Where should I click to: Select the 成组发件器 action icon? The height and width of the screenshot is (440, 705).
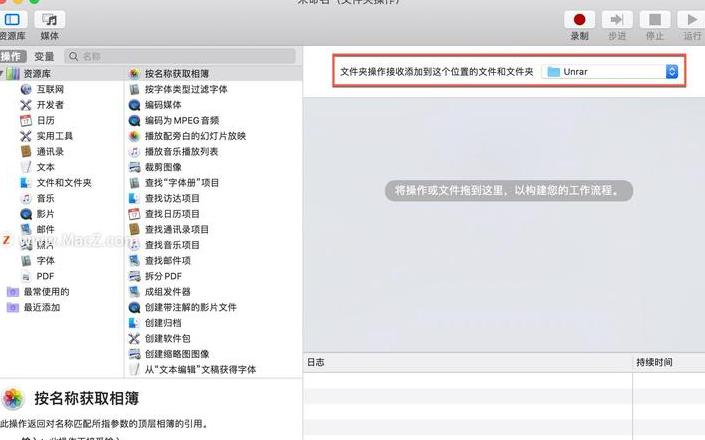tap(134, 292)
